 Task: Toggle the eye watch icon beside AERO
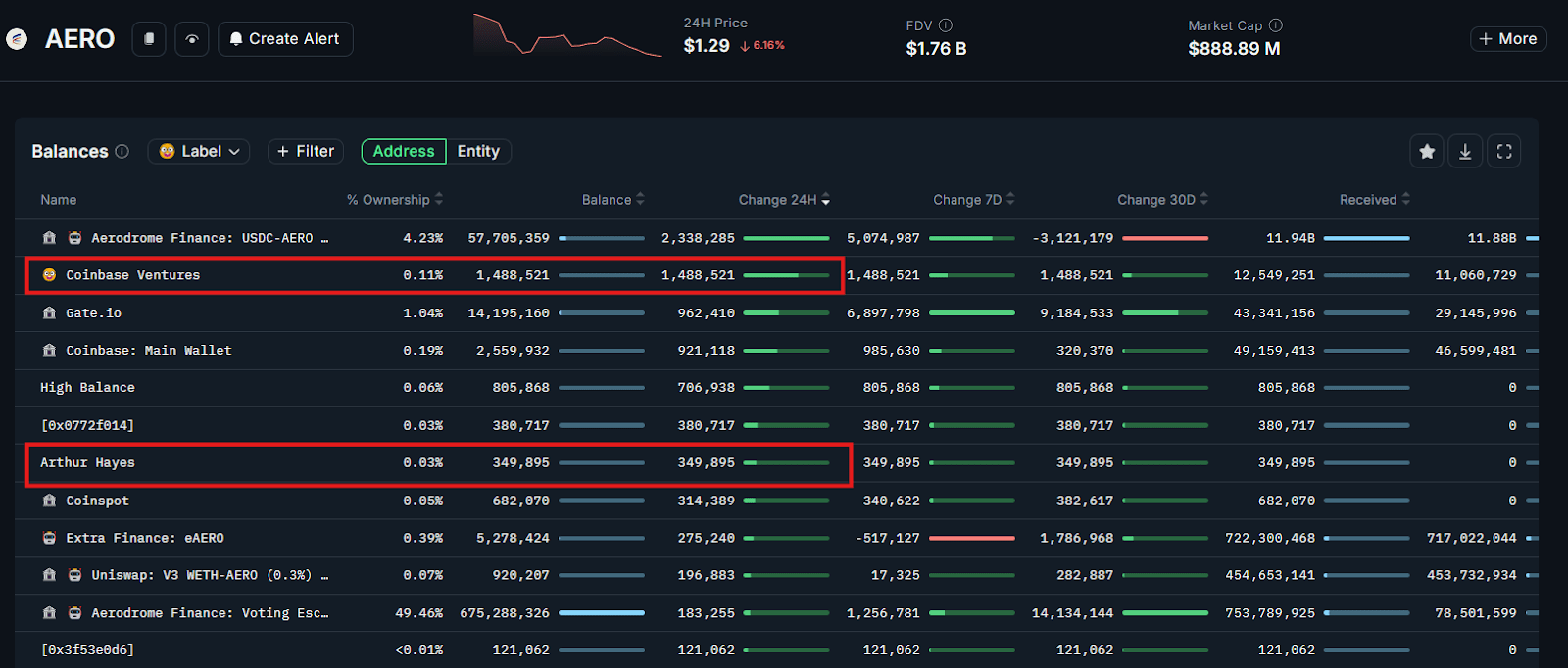tap(192, 39)
